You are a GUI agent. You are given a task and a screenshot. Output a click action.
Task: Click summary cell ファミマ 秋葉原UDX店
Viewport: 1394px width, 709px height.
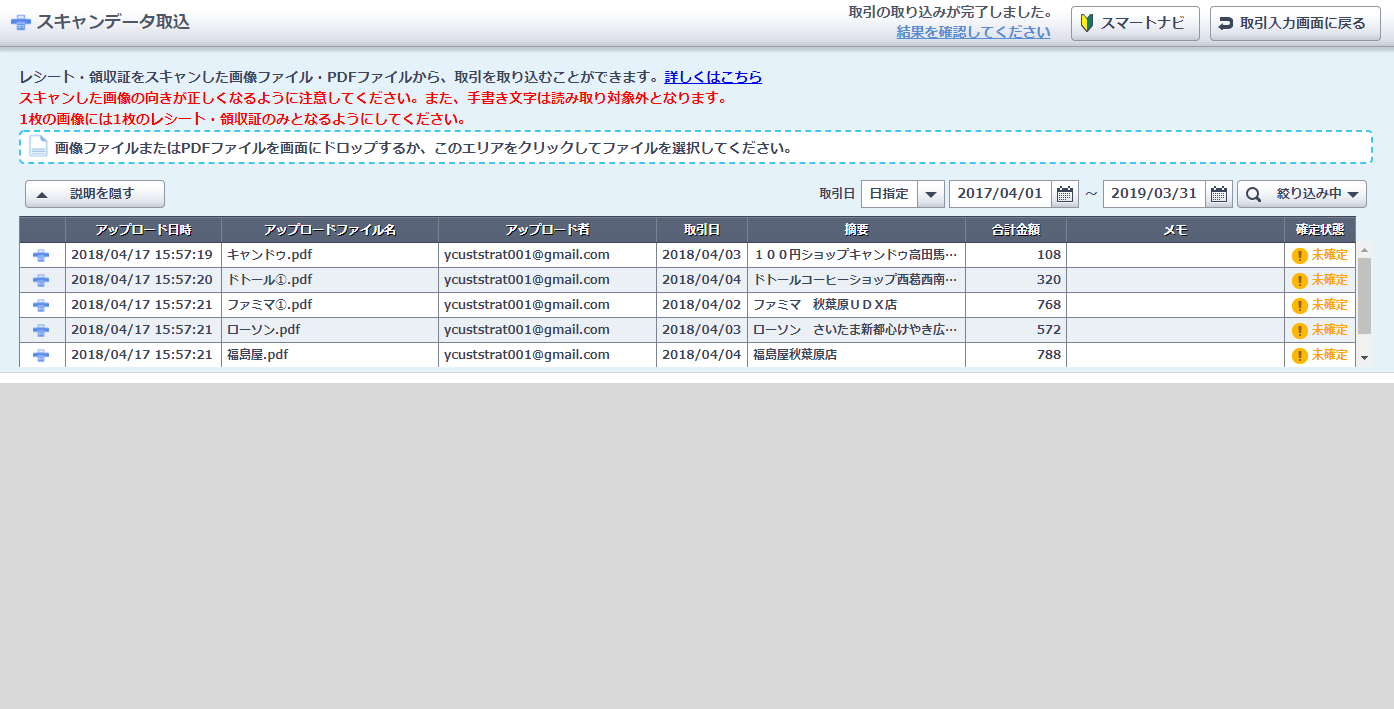click(x=856, y=305)
